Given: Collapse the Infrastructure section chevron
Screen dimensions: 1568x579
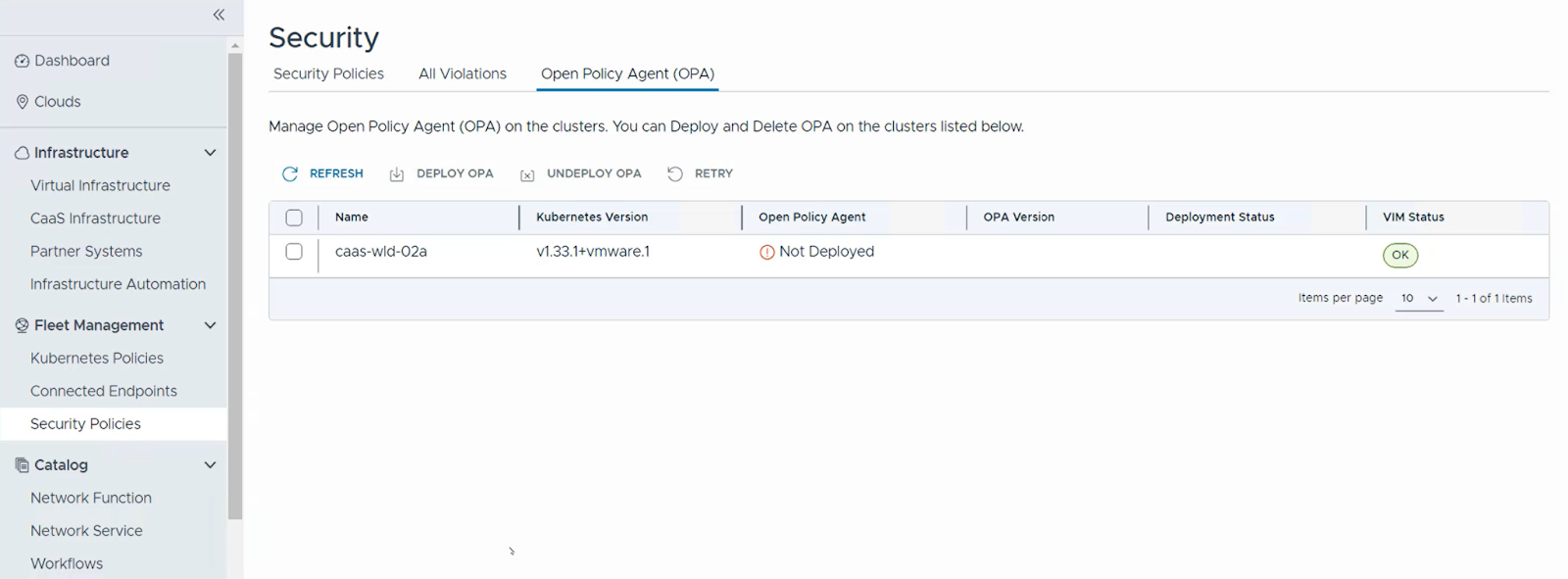Looking at the screenshot, I should coord(210,153).
